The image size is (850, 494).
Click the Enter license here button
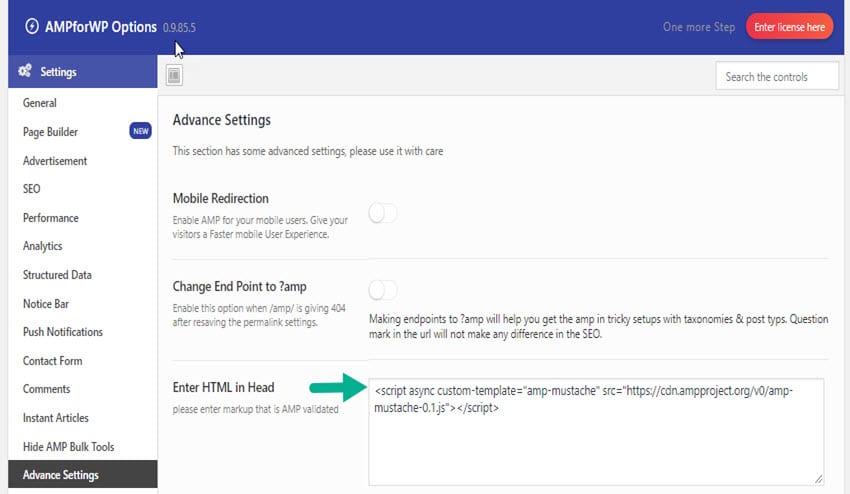789,27
